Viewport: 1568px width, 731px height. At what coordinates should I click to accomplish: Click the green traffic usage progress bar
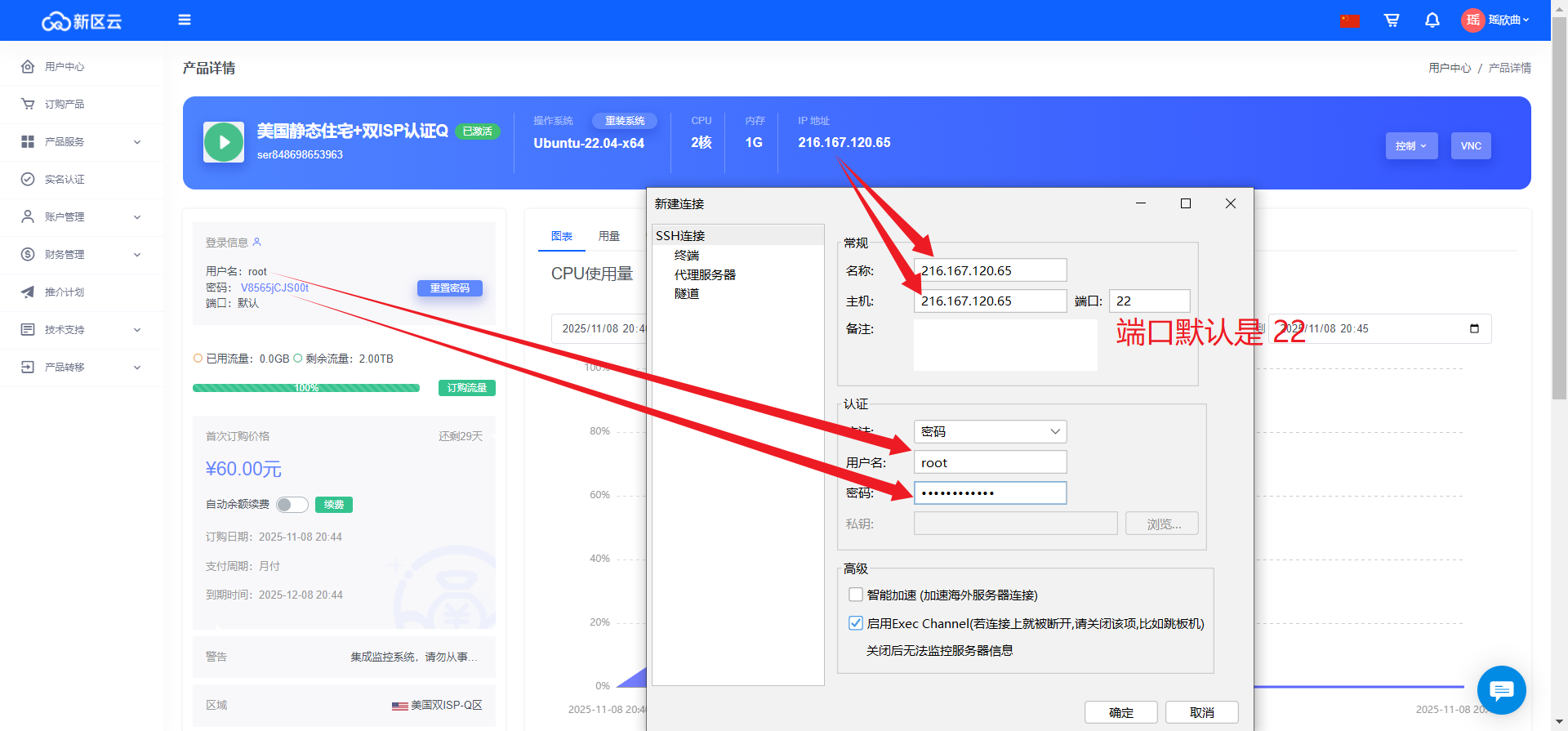306,388
